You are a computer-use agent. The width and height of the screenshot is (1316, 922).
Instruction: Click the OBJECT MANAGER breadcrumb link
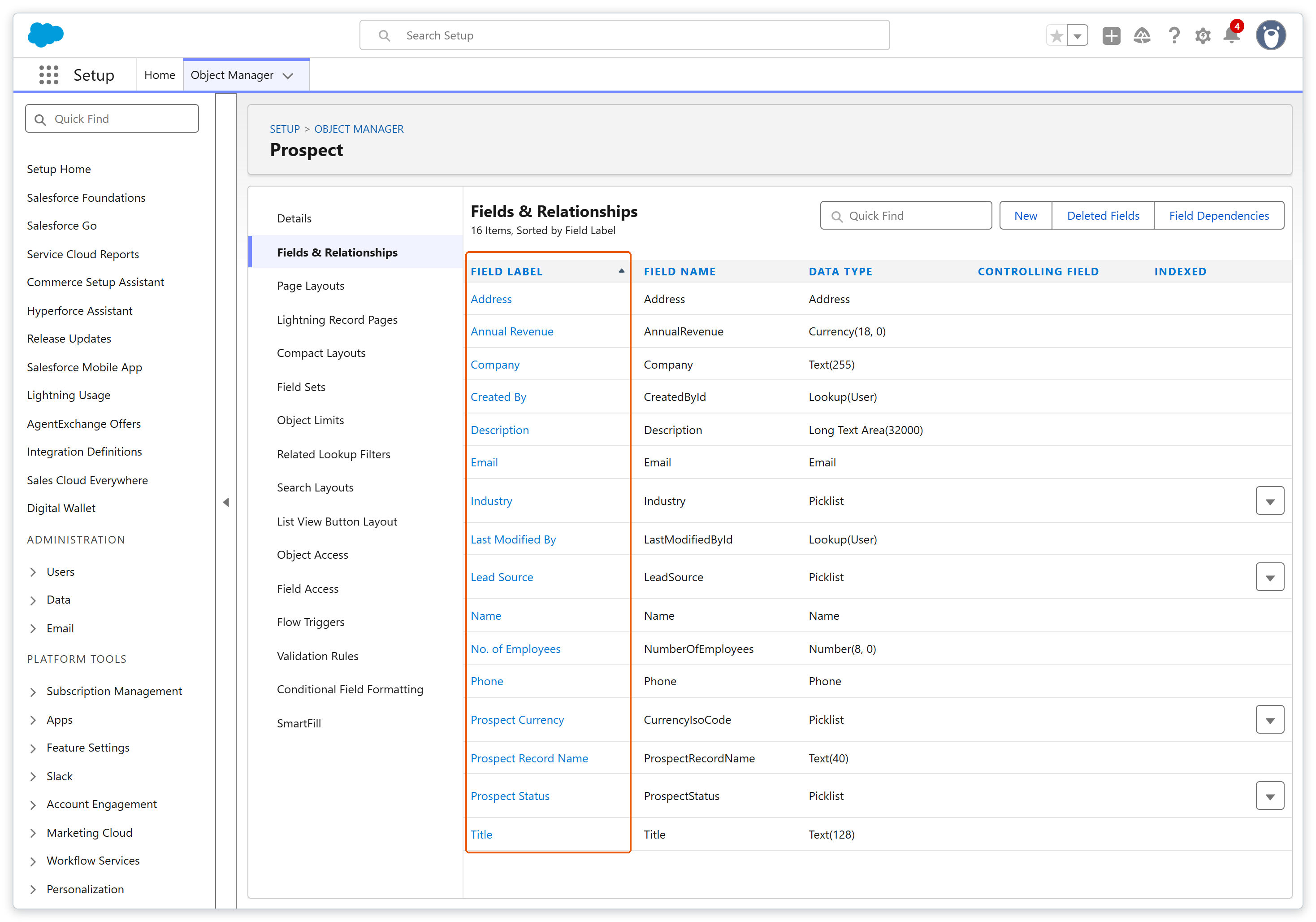[359, 129]
